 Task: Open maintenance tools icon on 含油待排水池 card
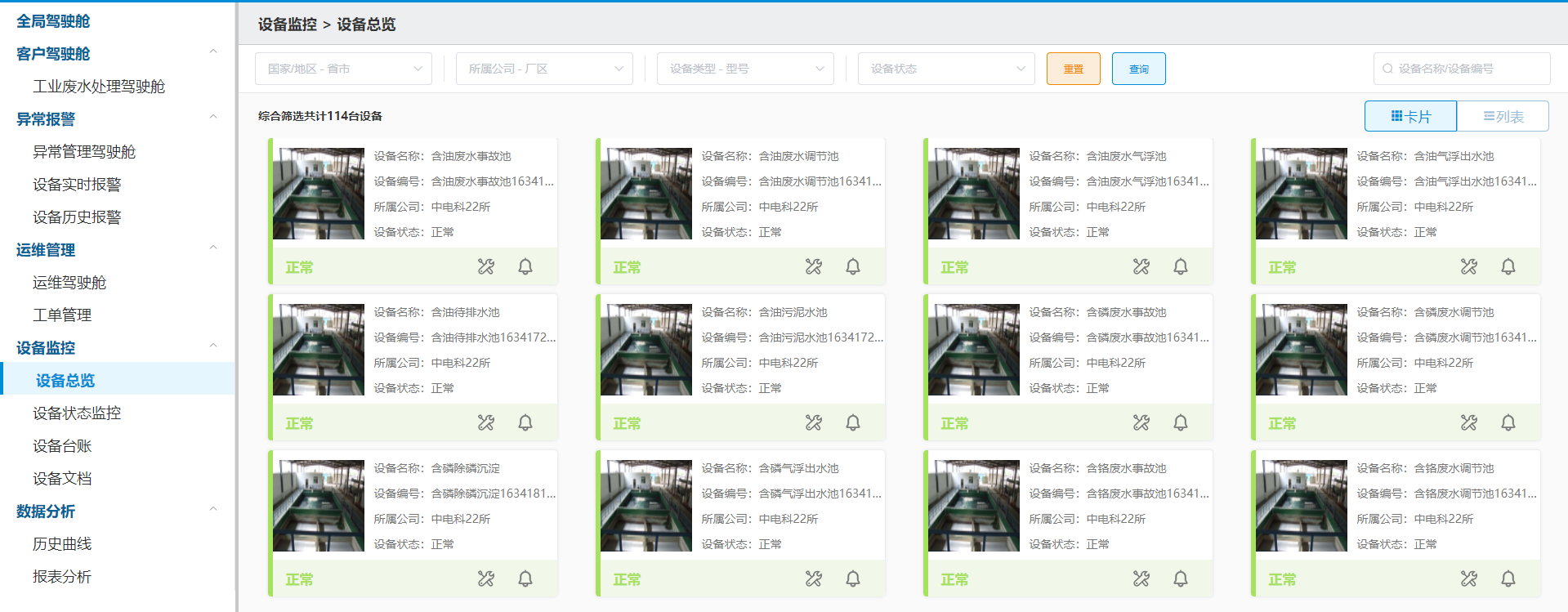pyautogui.click(x=486, y=422)
